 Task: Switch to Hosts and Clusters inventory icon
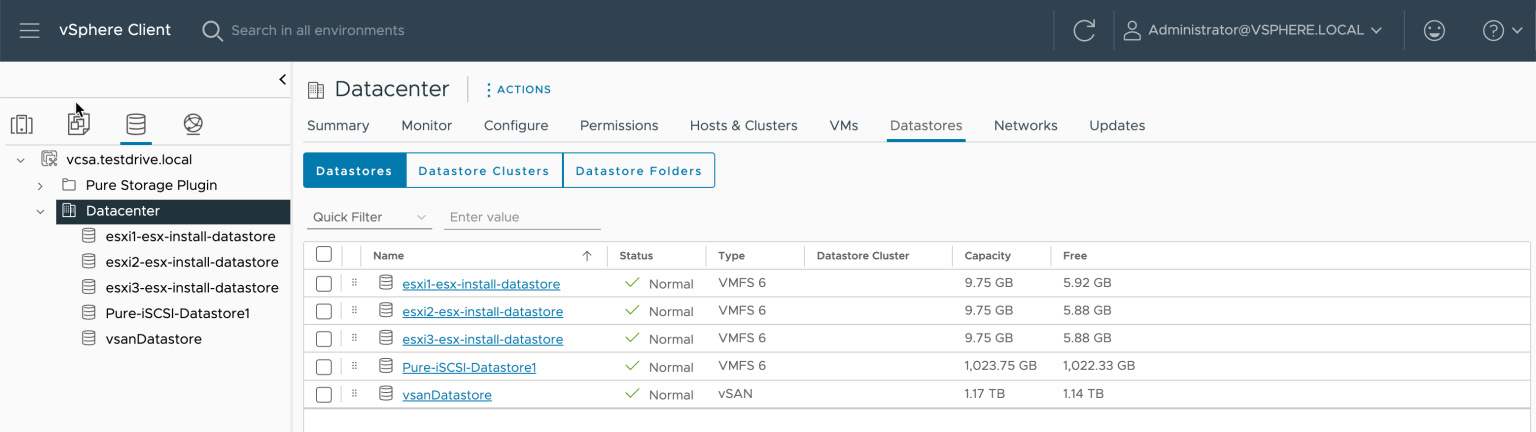22,124
